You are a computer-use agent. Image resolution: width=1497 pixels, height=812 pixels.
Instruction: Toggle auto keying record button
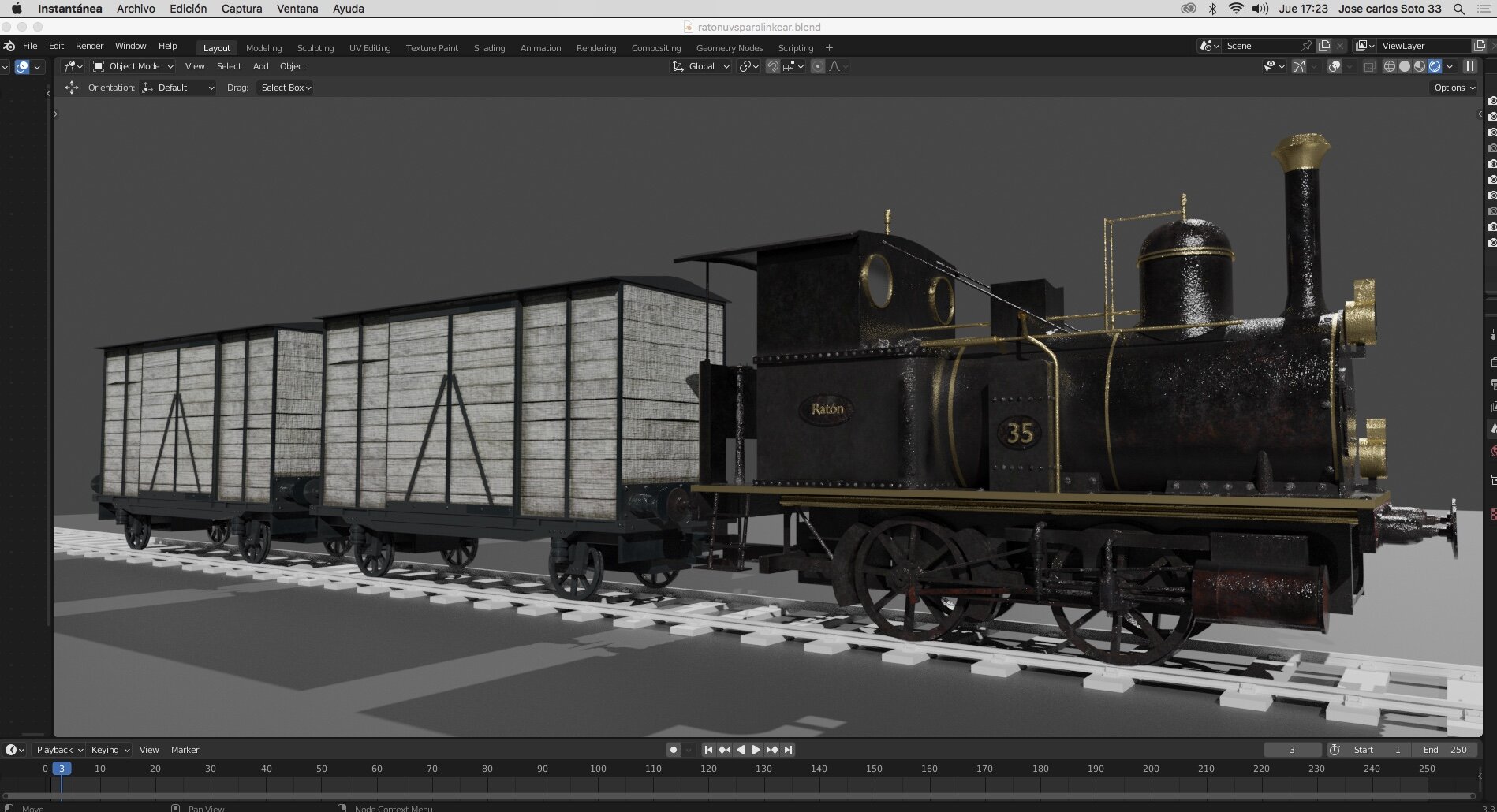click(x=673, y=750)
